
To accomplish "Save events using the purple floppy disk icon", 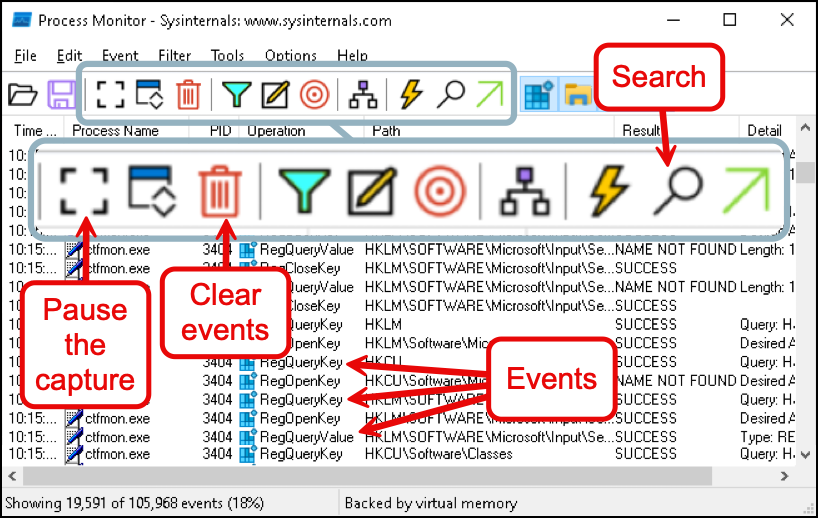I will 61,95.
